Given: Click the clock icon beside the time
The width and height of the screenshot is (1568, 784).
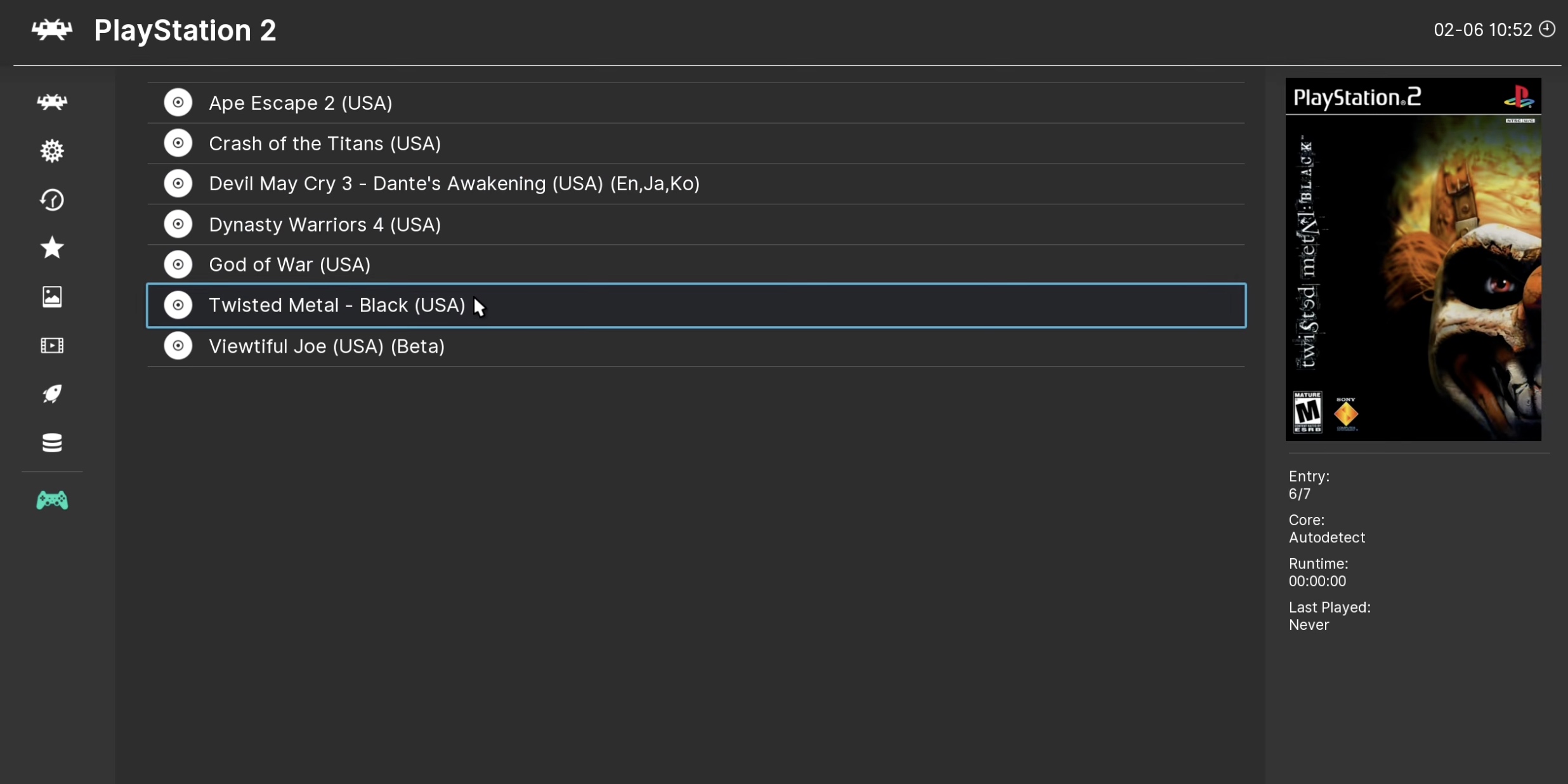Looking at the screenshot, I should point(1547,29).
